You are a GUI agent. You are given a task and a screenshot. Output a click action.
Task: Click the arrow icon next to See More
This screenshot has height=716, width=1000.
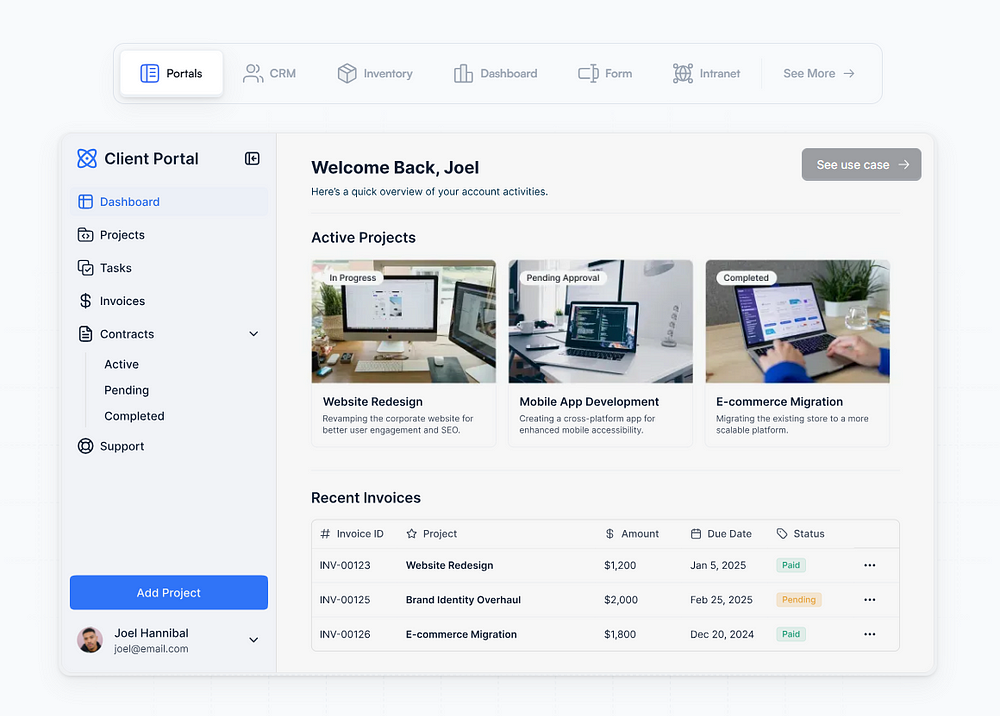pos(849,73)
